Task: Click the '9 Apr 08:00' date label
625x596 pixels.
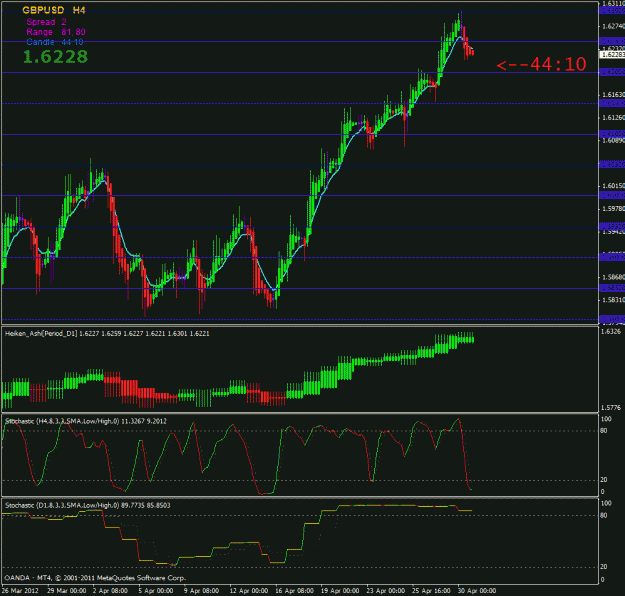Action: click(201, 590)
